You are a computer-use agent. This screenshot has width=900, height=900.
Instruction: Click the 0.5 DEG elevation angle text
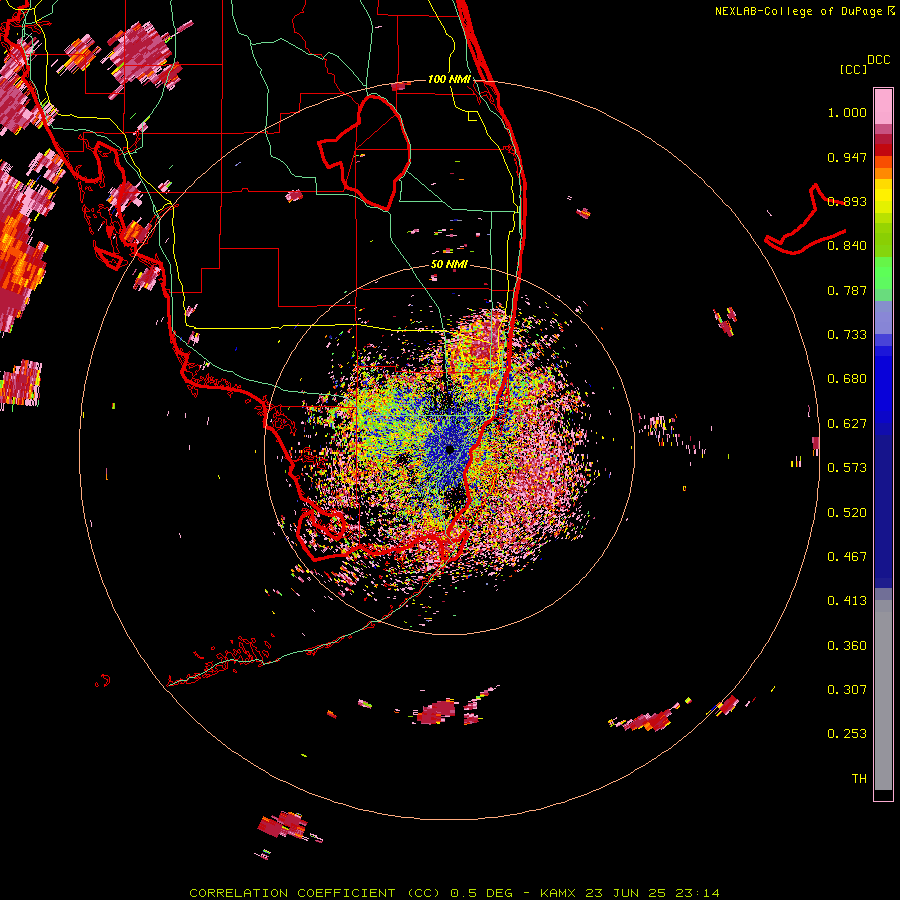tap(483, 893)
